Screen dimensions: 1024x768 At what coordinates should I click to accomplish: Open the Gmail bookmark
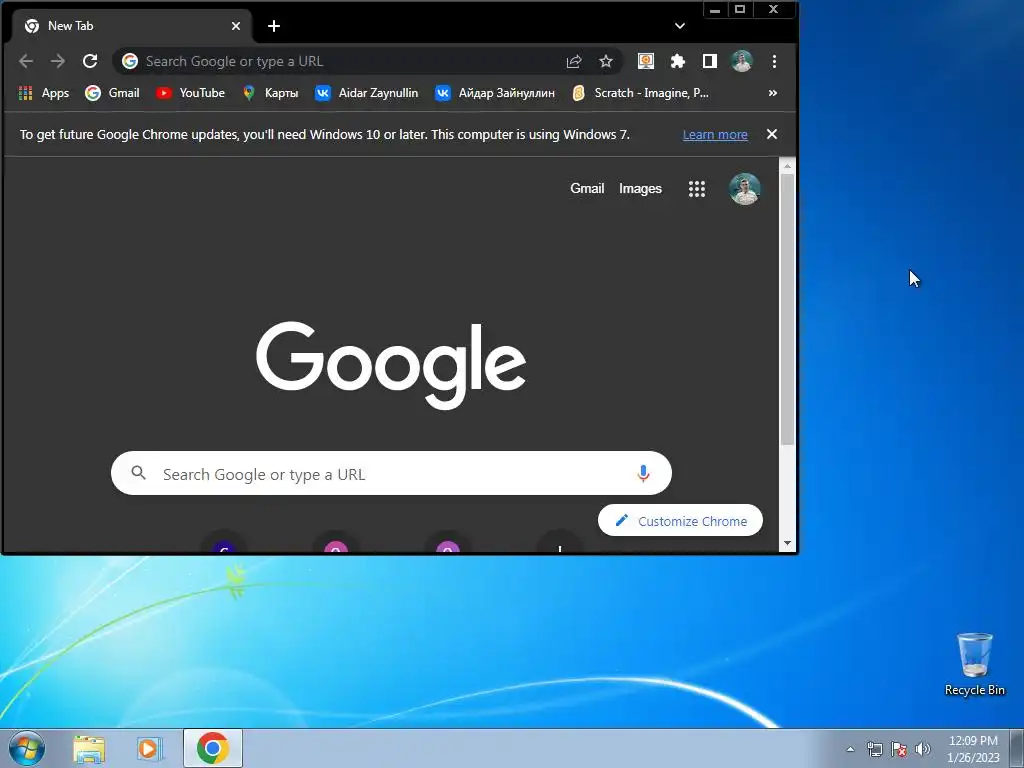click(112, 93)
